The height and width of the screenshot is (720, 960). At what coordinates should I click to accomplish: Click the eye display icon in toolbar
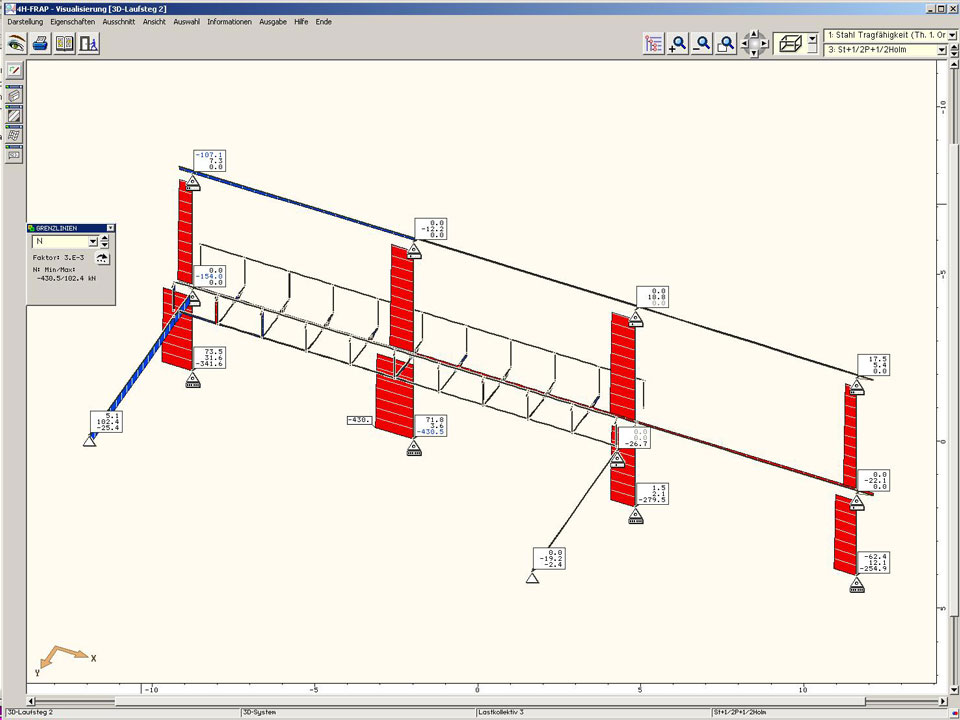coord(16,44)
